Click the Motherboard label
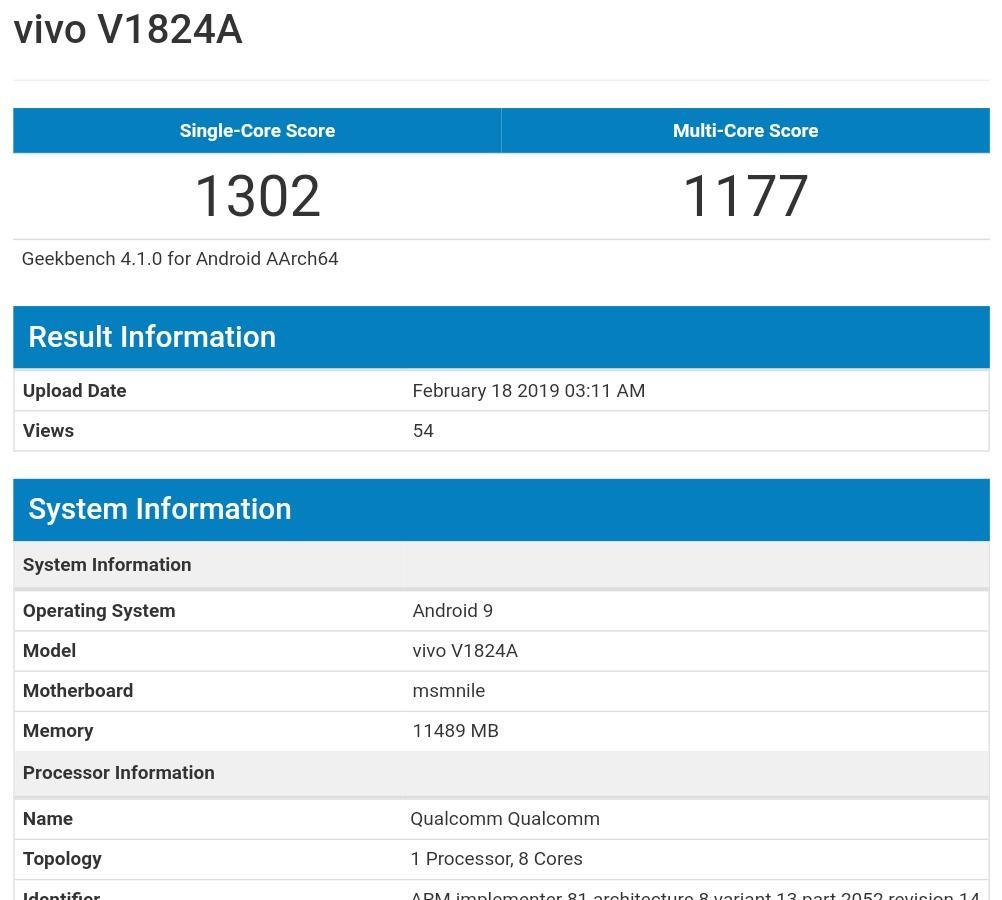This screenshot has height=900, width=1002. [78, 691]
